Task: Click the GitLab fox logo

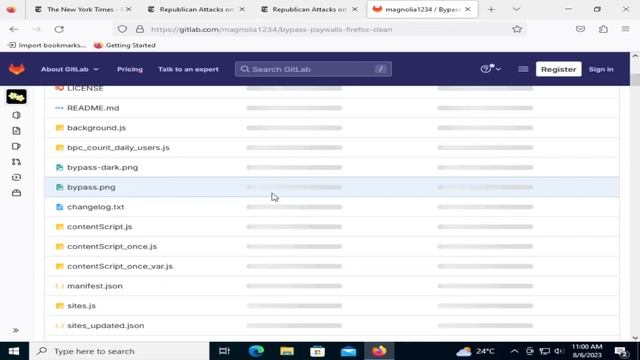Action: coord(17,69)
